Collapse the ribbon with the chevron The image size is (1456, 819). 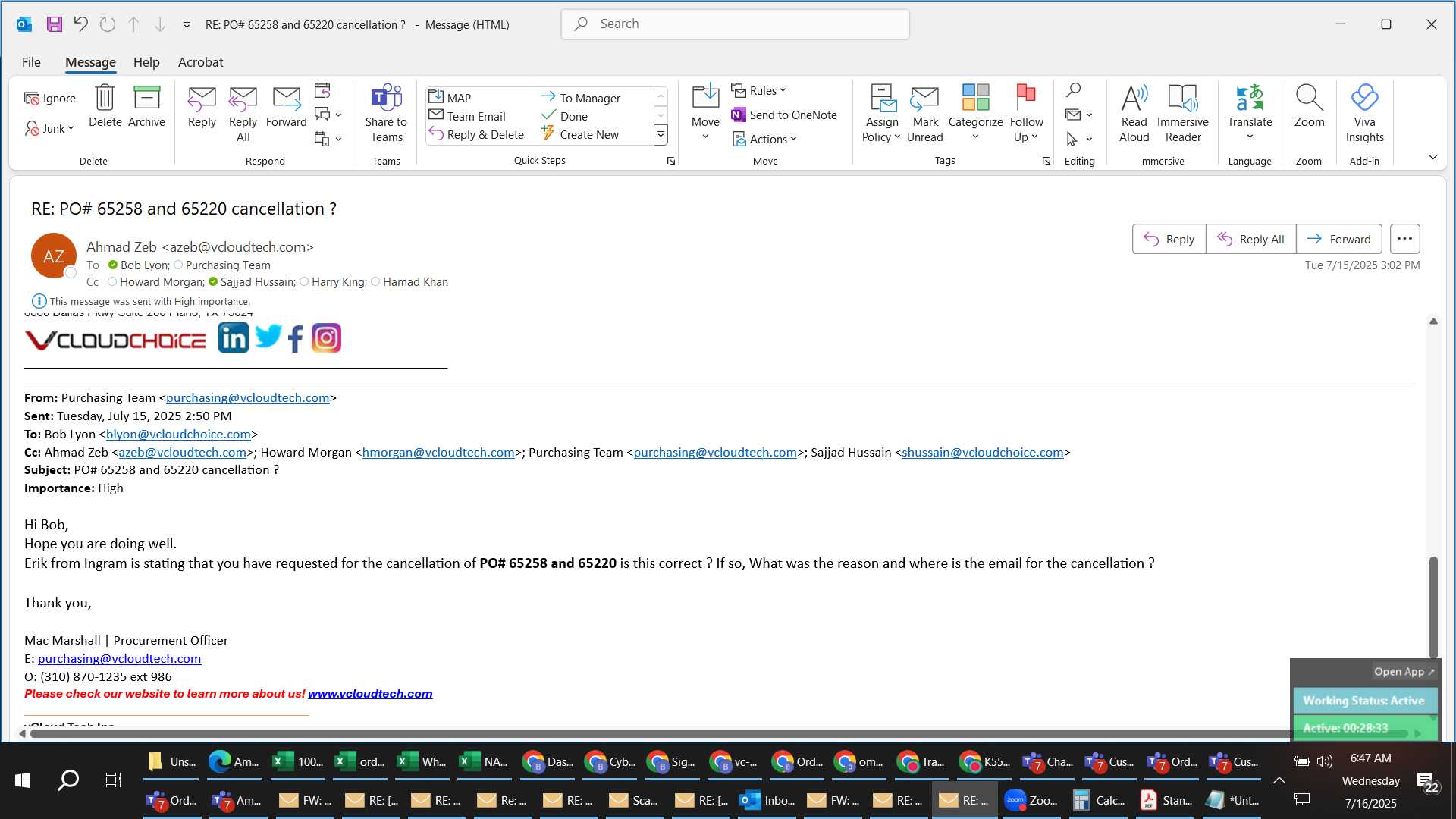point(1432,157)
